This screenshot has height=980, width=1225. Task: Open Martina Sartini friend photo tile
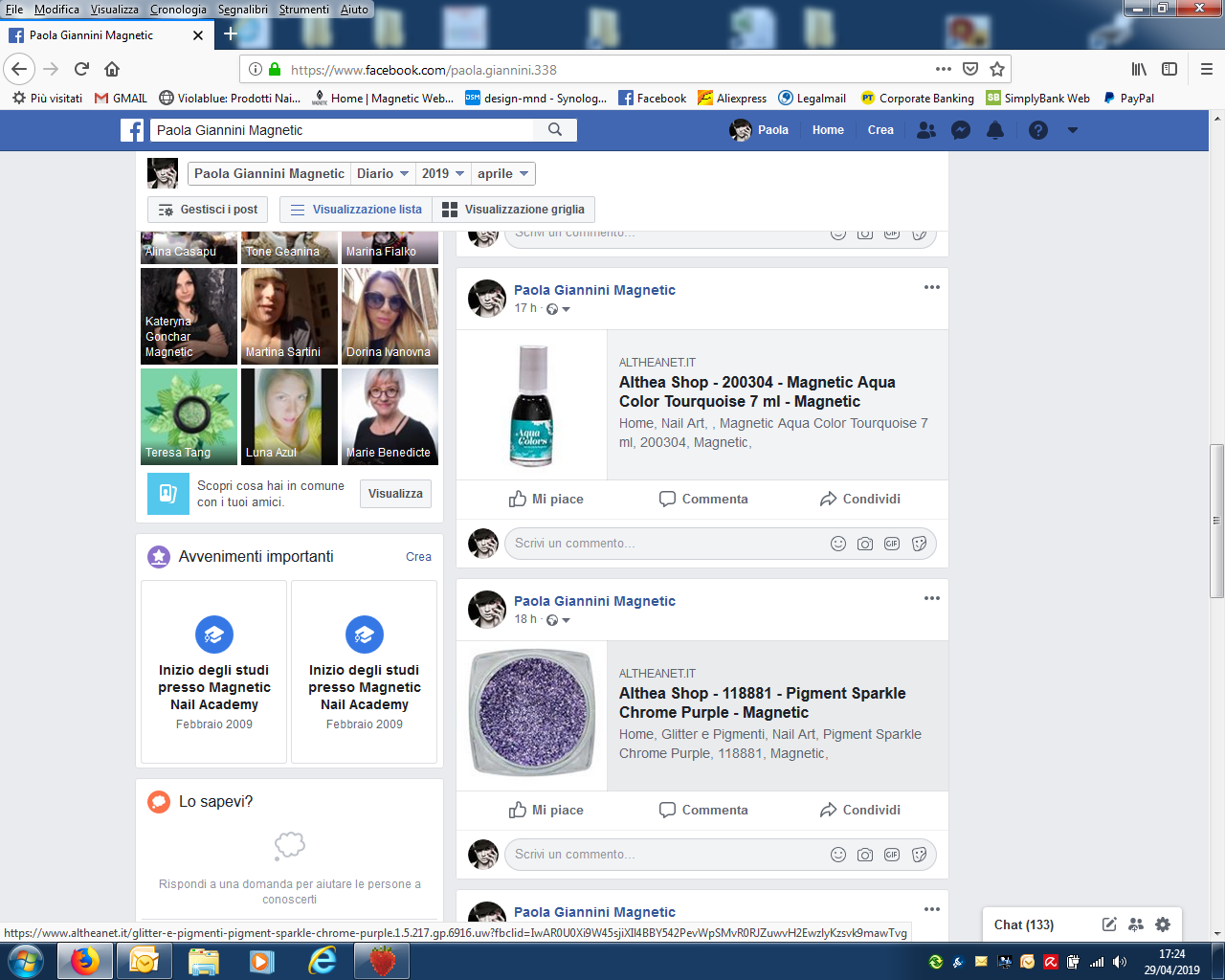290,316
